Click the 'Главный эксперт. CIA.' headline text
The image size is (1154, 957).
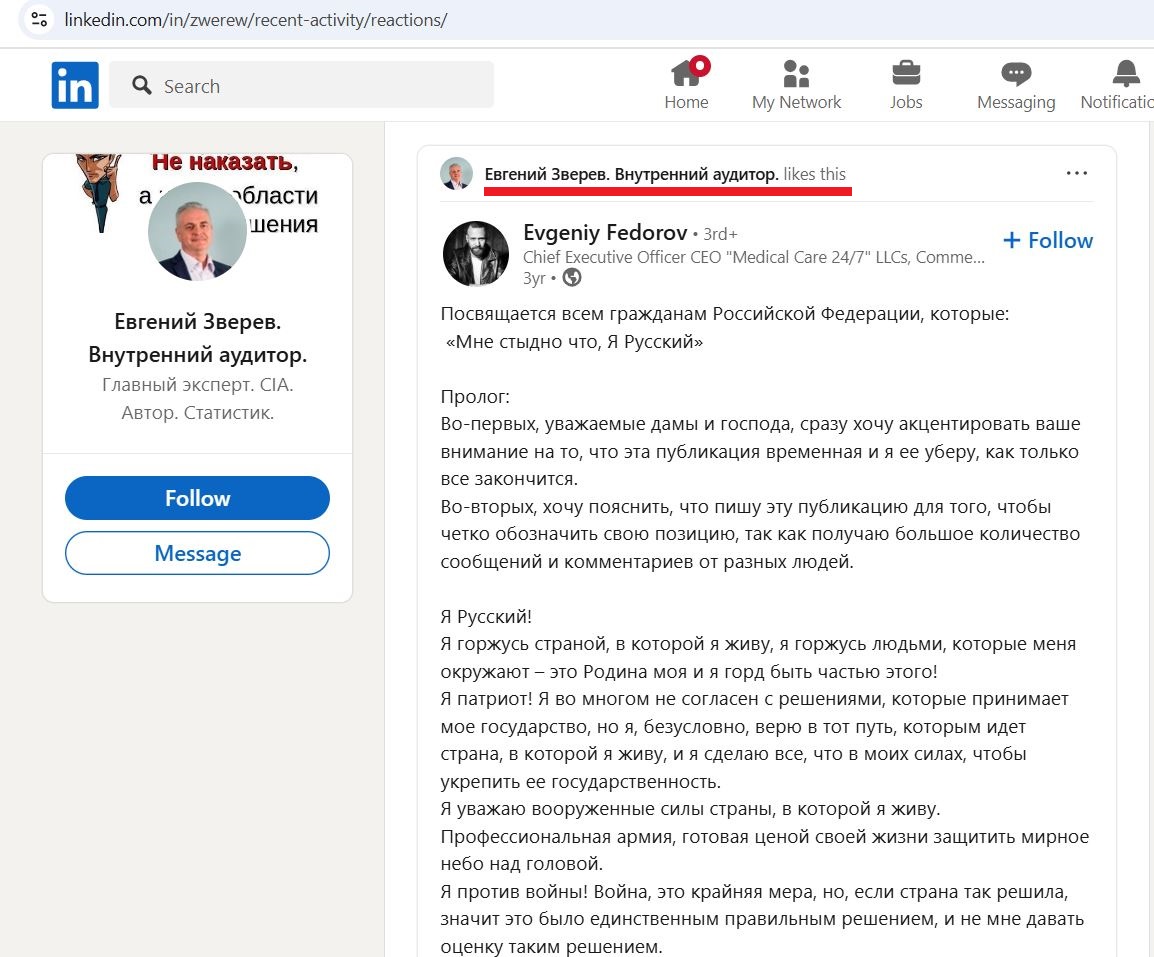(x=197, y=384)
